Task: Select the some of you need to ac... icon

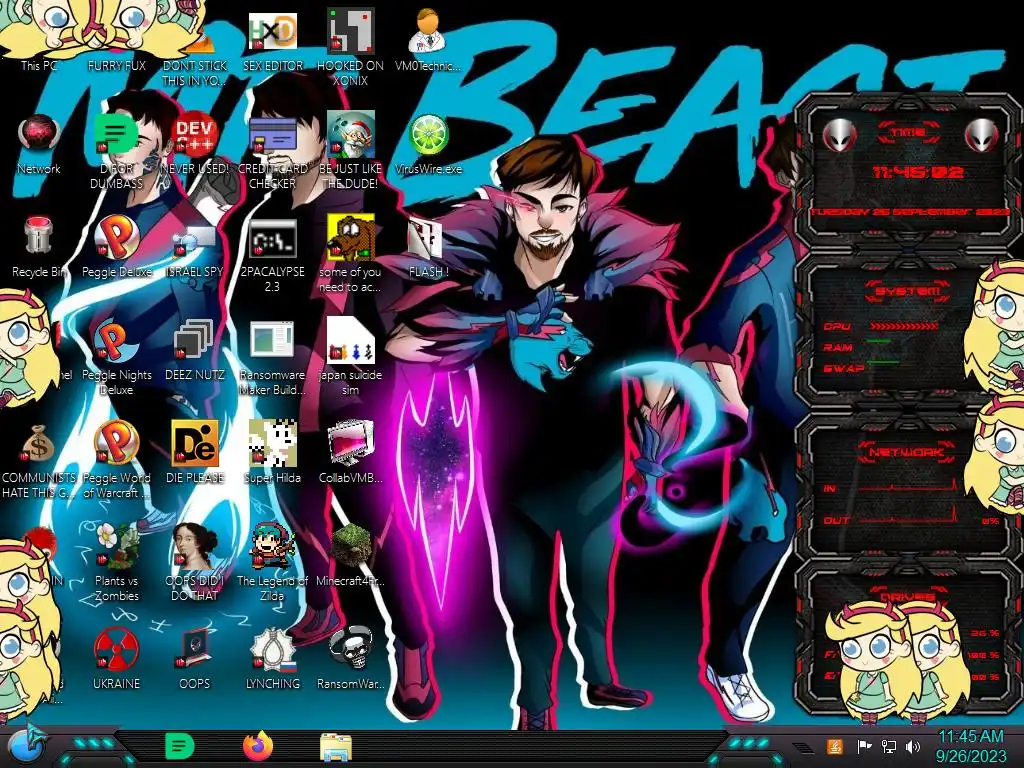Action: tap(351, 255)
